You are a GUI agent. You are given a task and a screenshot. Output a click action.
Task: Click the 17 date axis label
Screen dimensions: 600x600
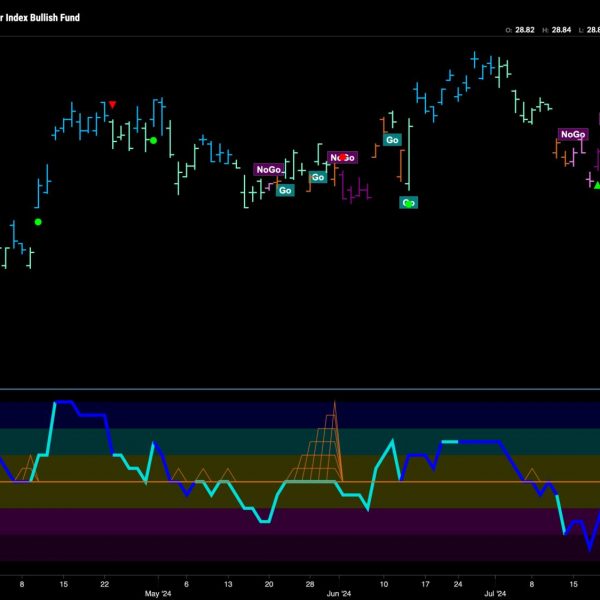(x=425, y=584)
